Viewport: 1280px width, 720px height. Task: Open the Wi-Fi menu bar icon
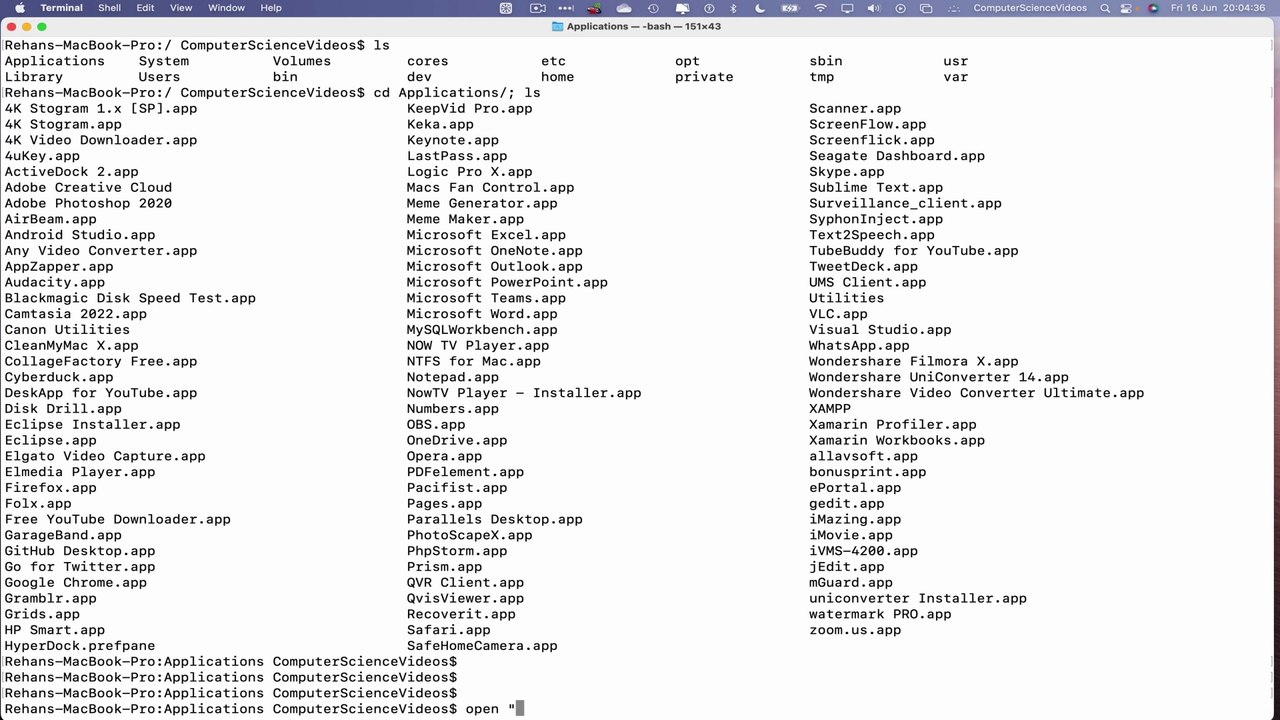(821, 8)
